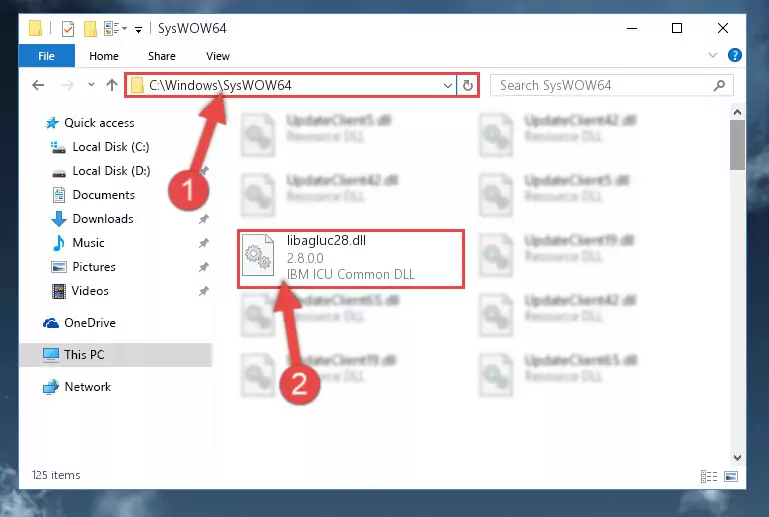Switch to the Share ribbon tab
The height and width of the screenshot is (517, 769).
point(162,56)
